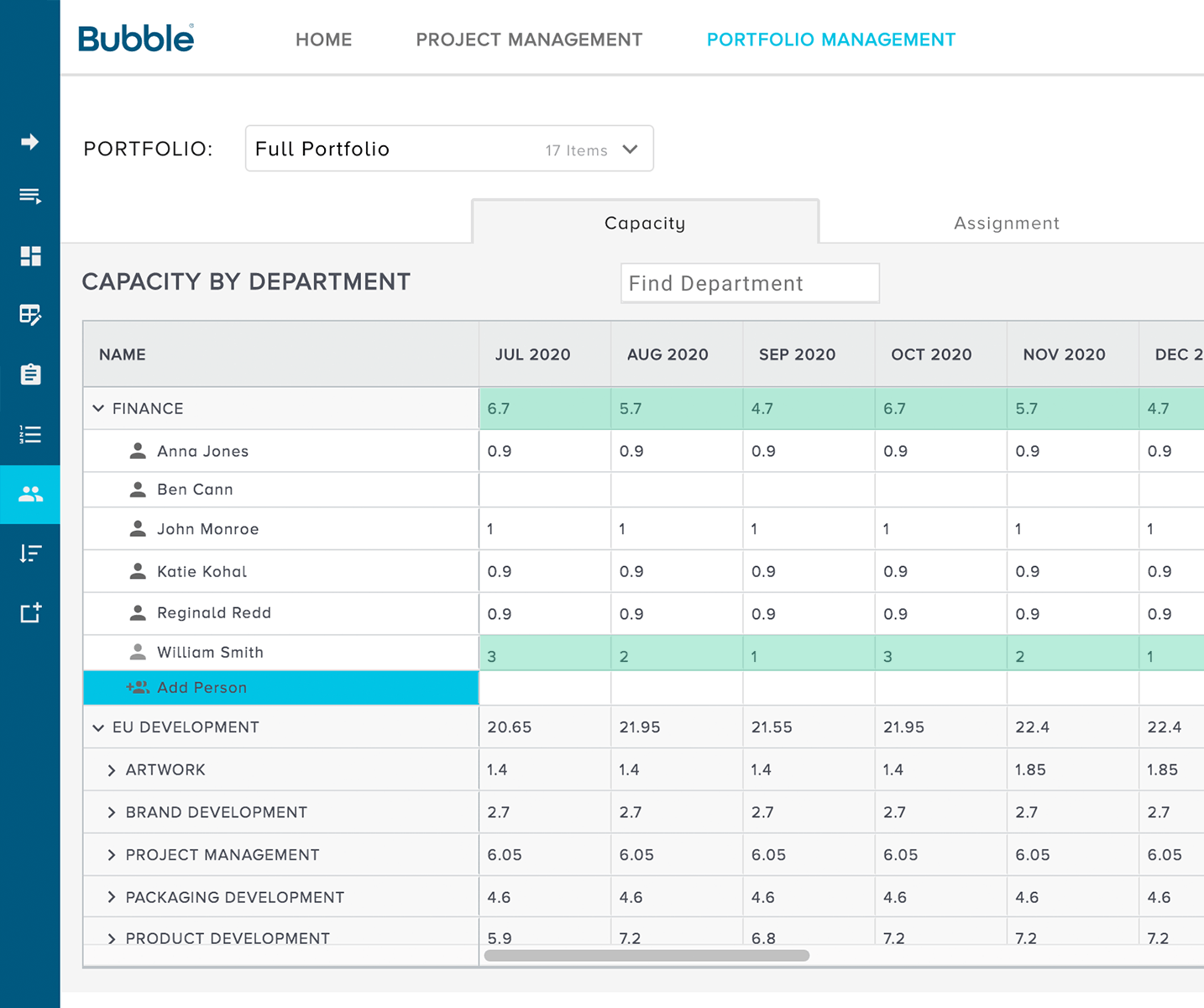Image resolution: width=1204 pixels, height=1008 pixels.
Task: Go to the HOME menu item
Action: 323,39
